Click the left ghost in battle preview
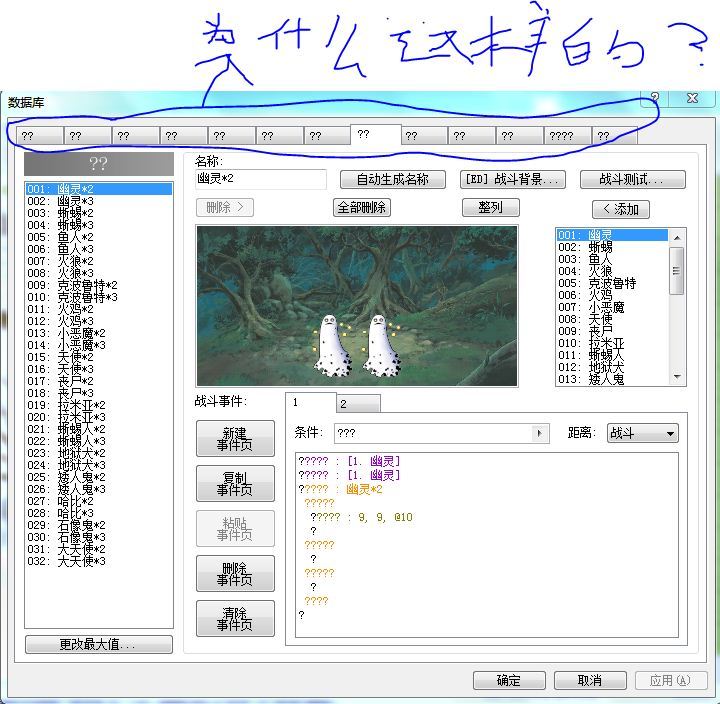This screenshot has height=704, width=720. pos(332,345)
